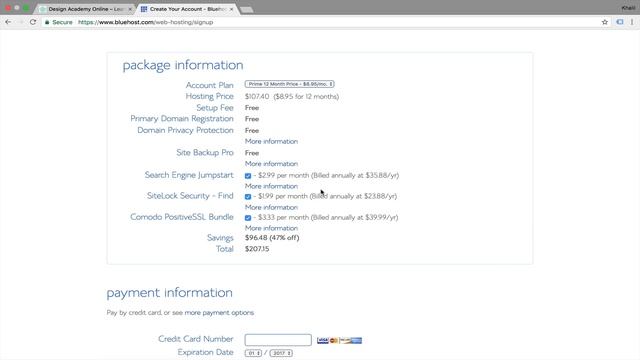The image size is (640, 360).
Task: Click the extension icon beside star
Action: [x=620, y=22]
